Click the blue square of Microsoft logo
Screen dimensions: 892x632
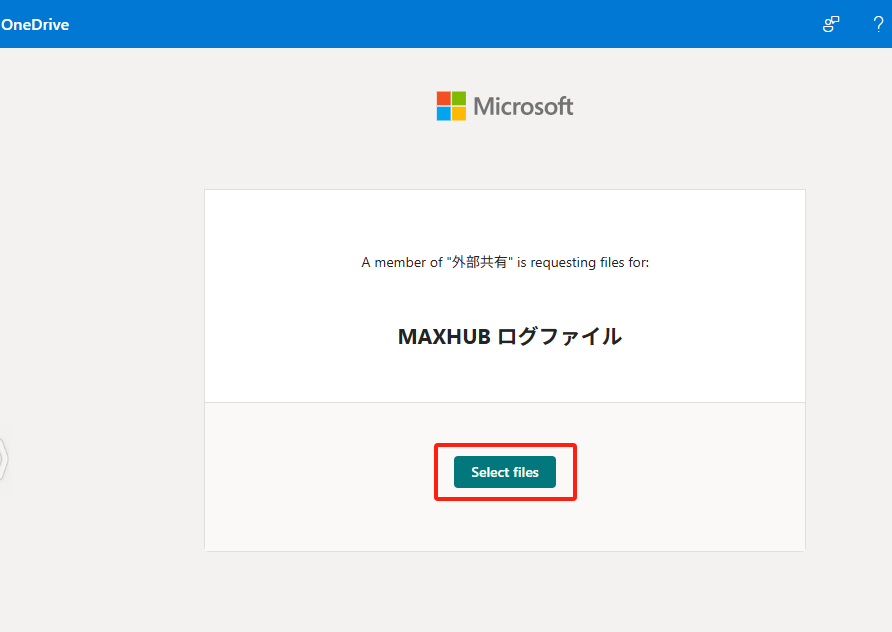444,113
